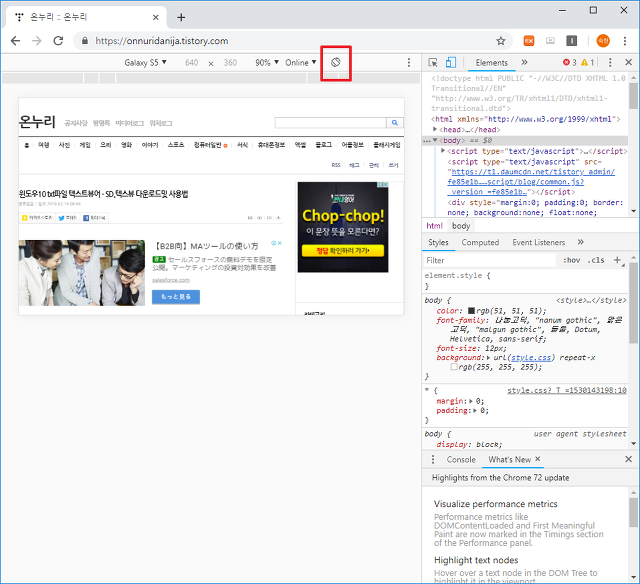The image size is (640, 584).
Task: Expand the margin shorthand property
Action: (x=471, y=401)
